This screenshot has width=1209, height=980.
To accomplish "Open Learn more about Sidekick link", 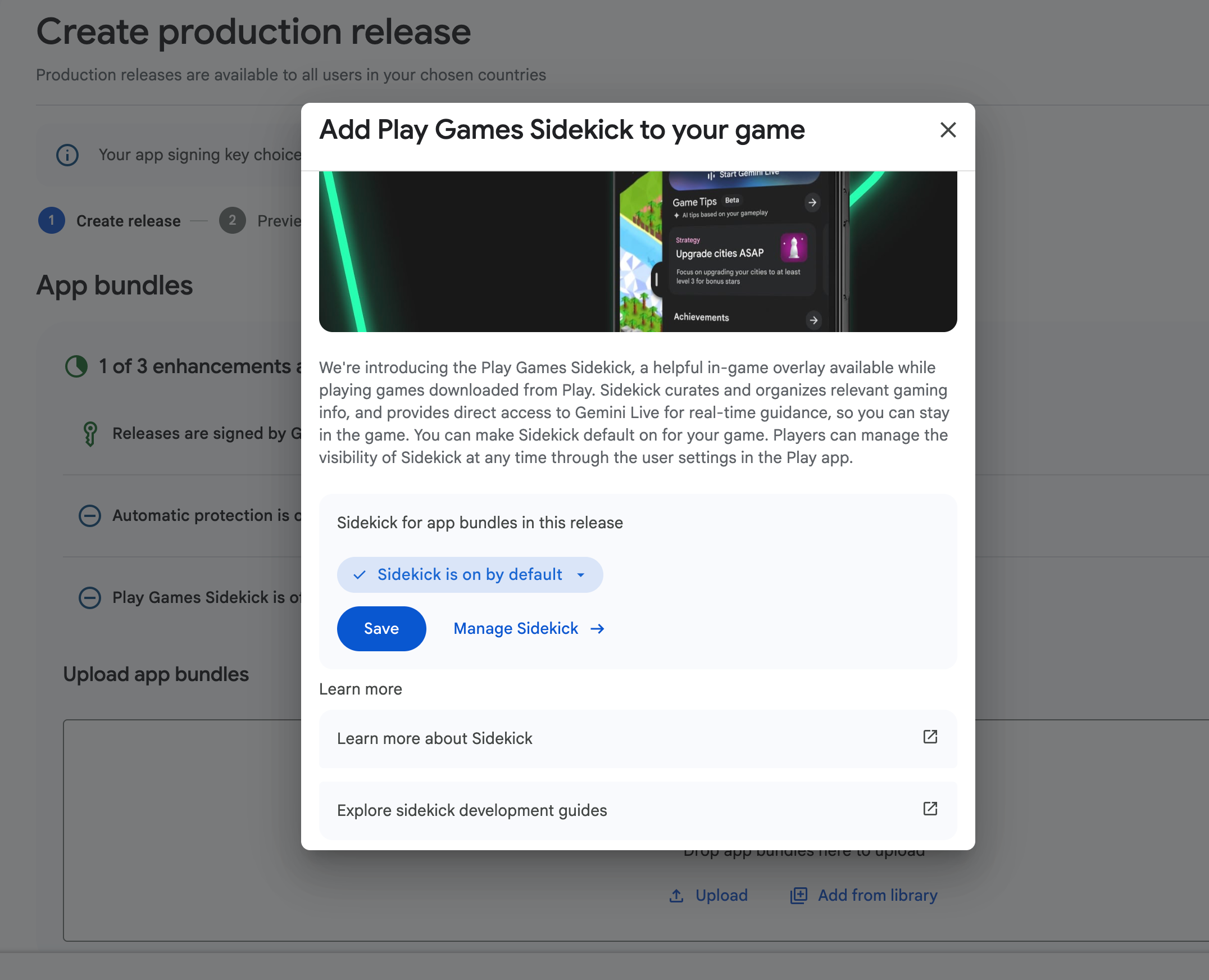I will [638, 738].
